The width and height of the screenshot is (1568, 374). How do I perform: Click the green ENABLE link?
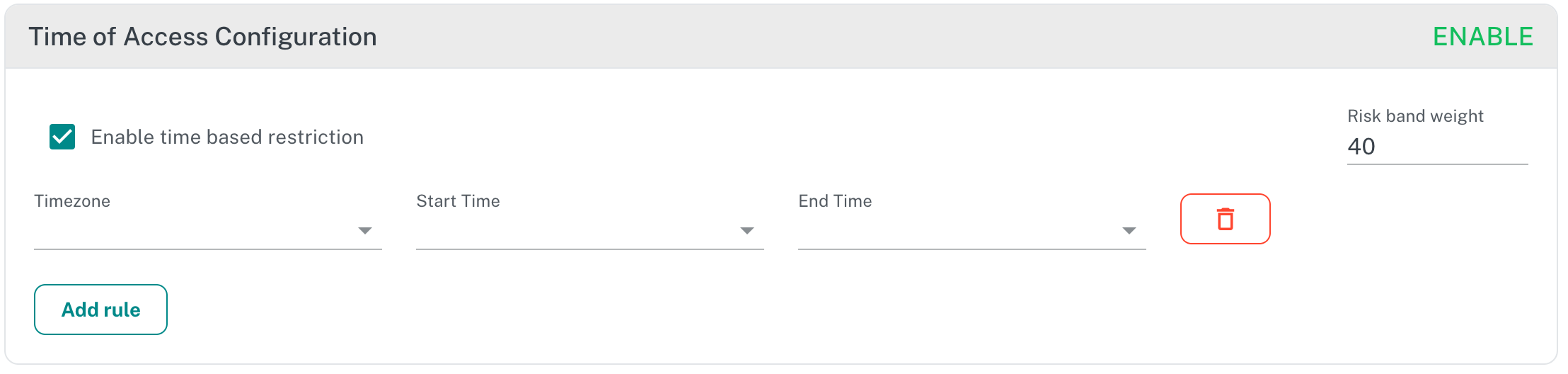click(x=1483, y=37)
